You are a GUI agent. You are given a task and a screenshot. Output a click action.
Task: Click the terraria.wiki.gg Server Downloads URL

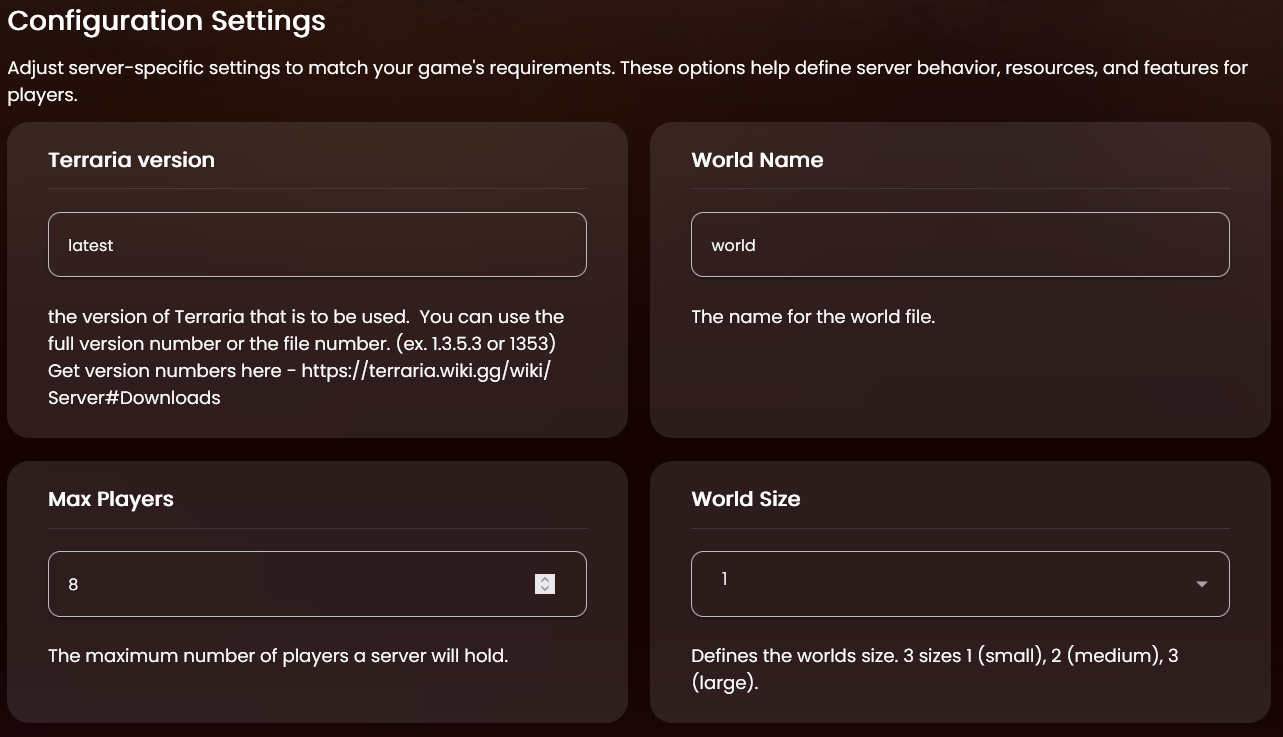coord(425,371)
